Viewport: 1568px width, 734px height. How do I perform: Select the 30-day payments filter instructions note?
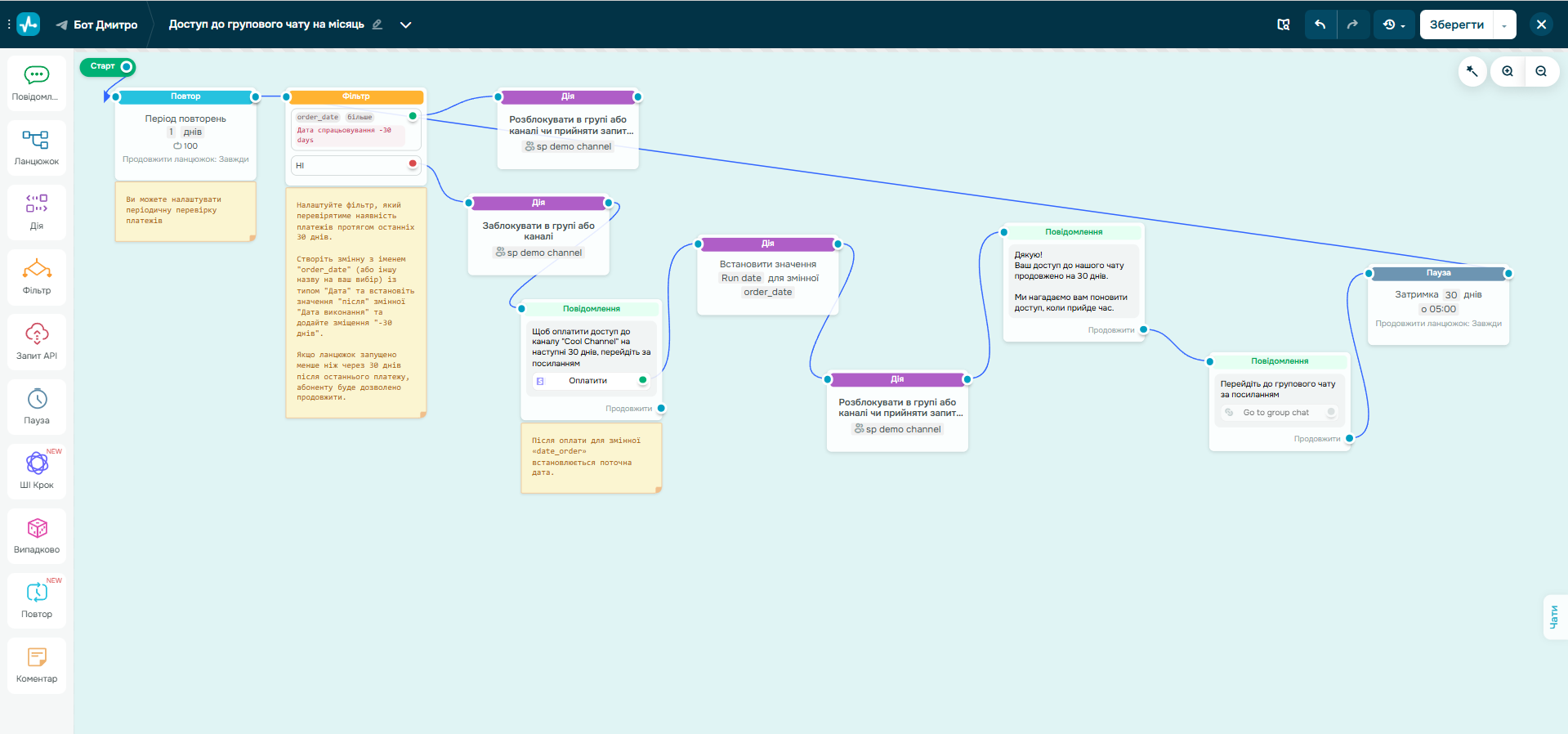(356, 302)
